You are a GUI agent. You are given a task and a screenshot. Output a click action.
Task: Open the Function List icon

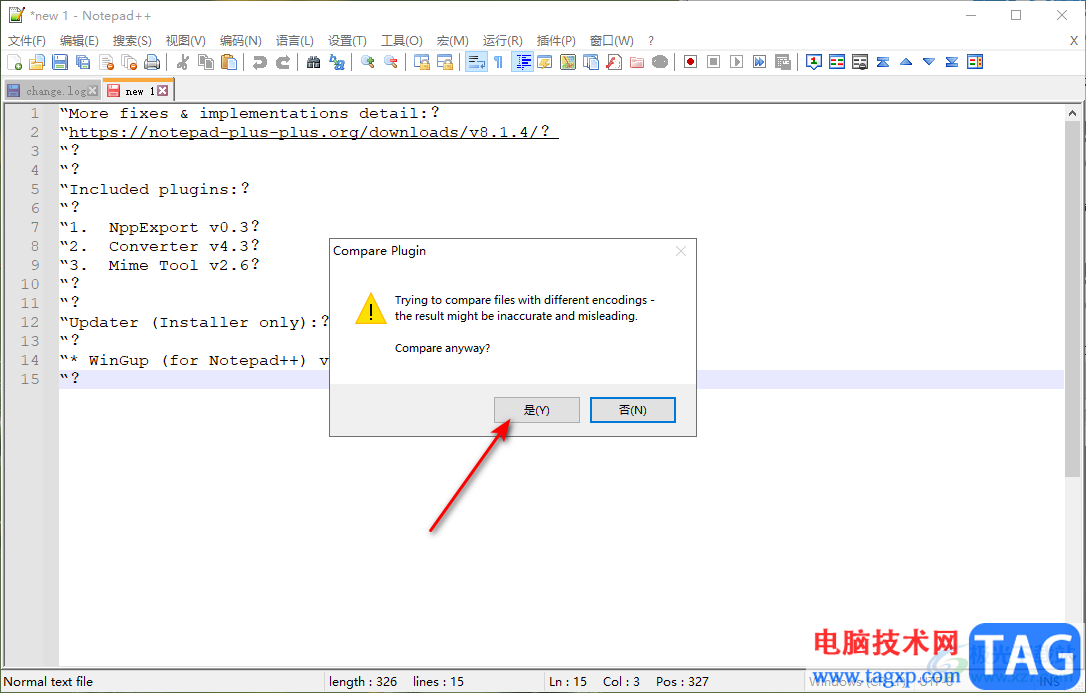614,62
